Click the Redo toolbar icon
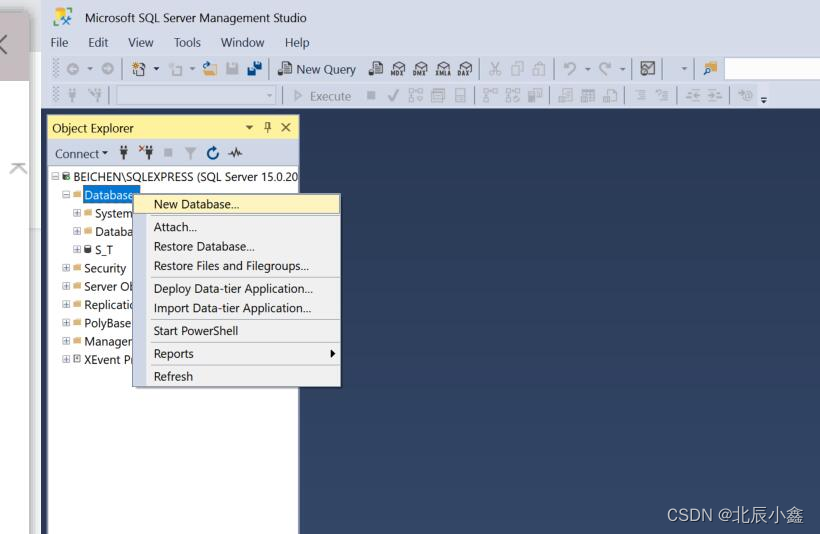Image resolution: width=820 pixels, height=534 pixels. (605, 69)
